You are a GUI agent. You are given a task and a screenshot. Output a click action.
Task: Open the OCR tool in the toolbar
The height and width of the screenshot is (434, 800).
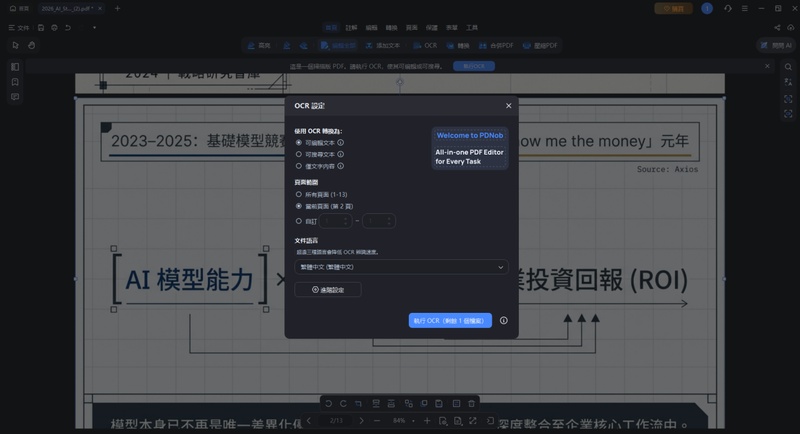pos(425,45)
